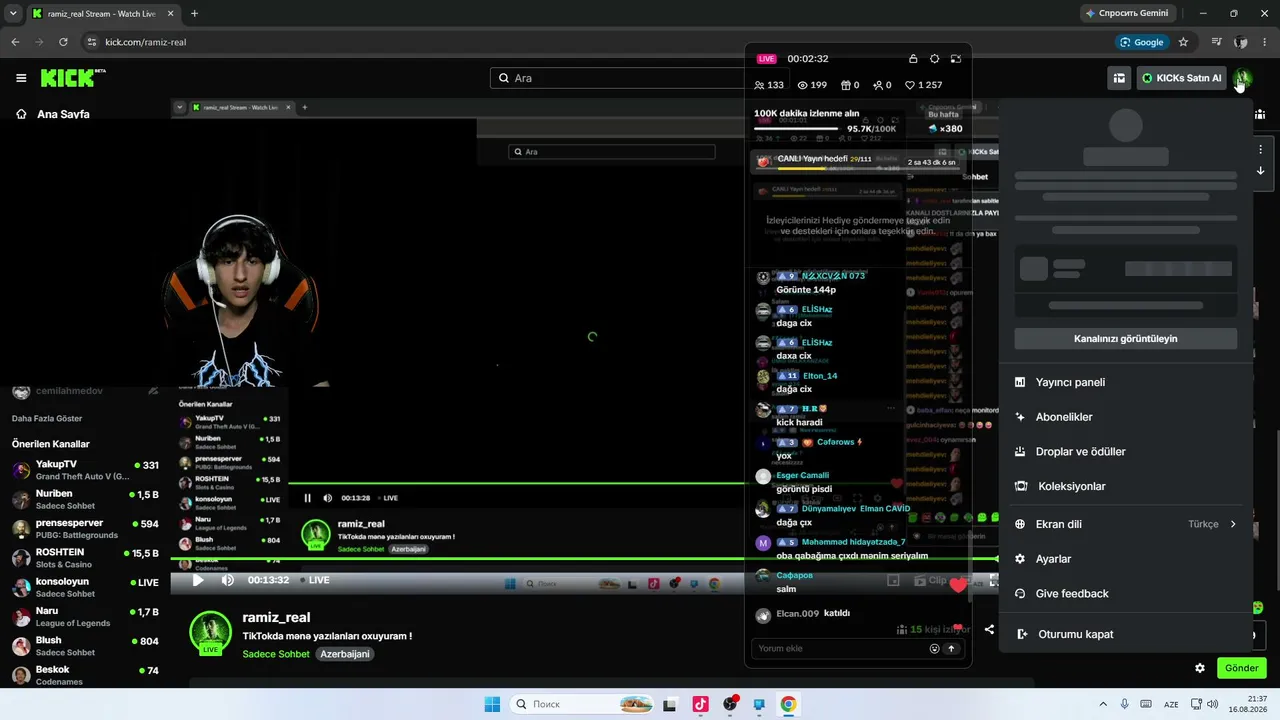Click the KICKs Satın Al button
Image resolution: width=1280 pixels, height=720 pixels.
point(1182,78)
